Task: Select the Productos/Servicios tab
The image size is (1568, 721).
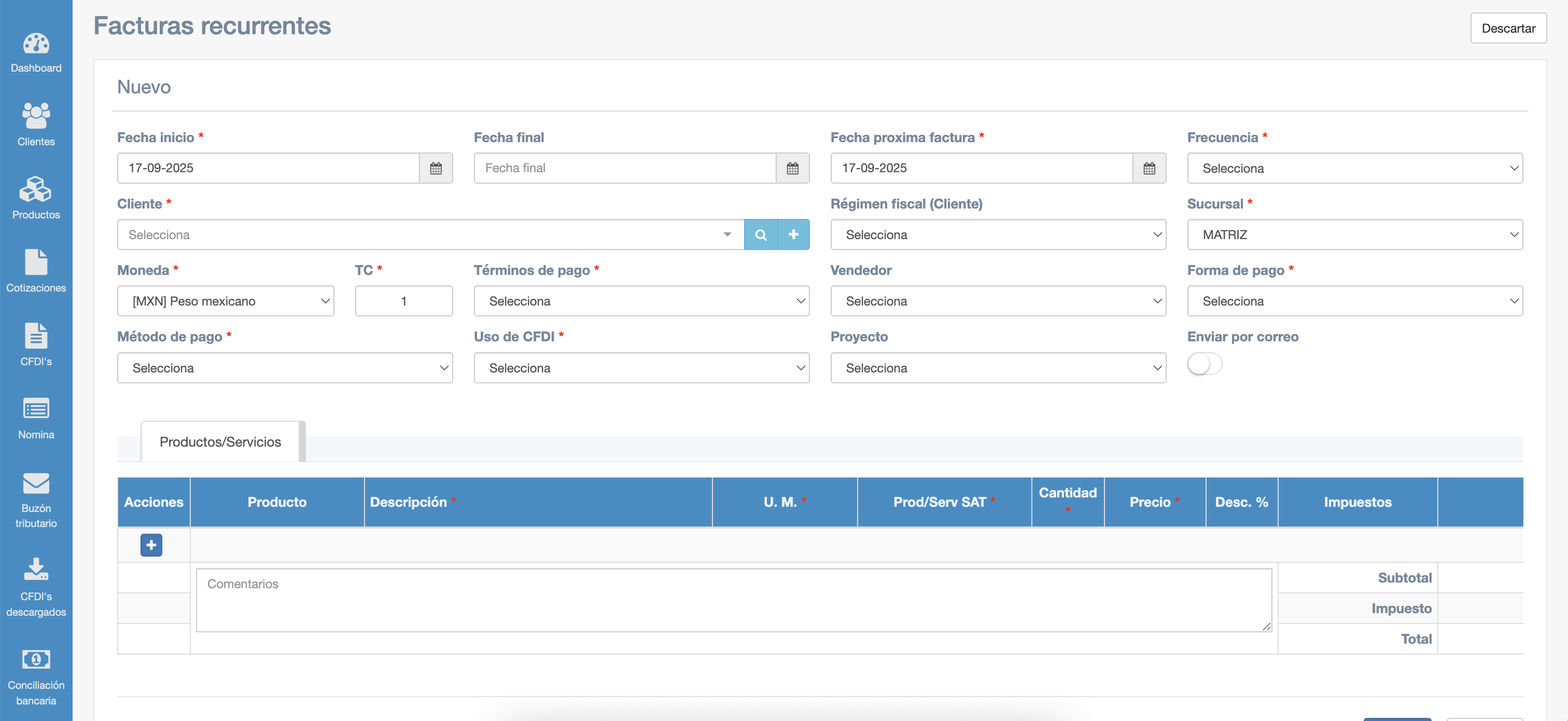Action: 220,441
